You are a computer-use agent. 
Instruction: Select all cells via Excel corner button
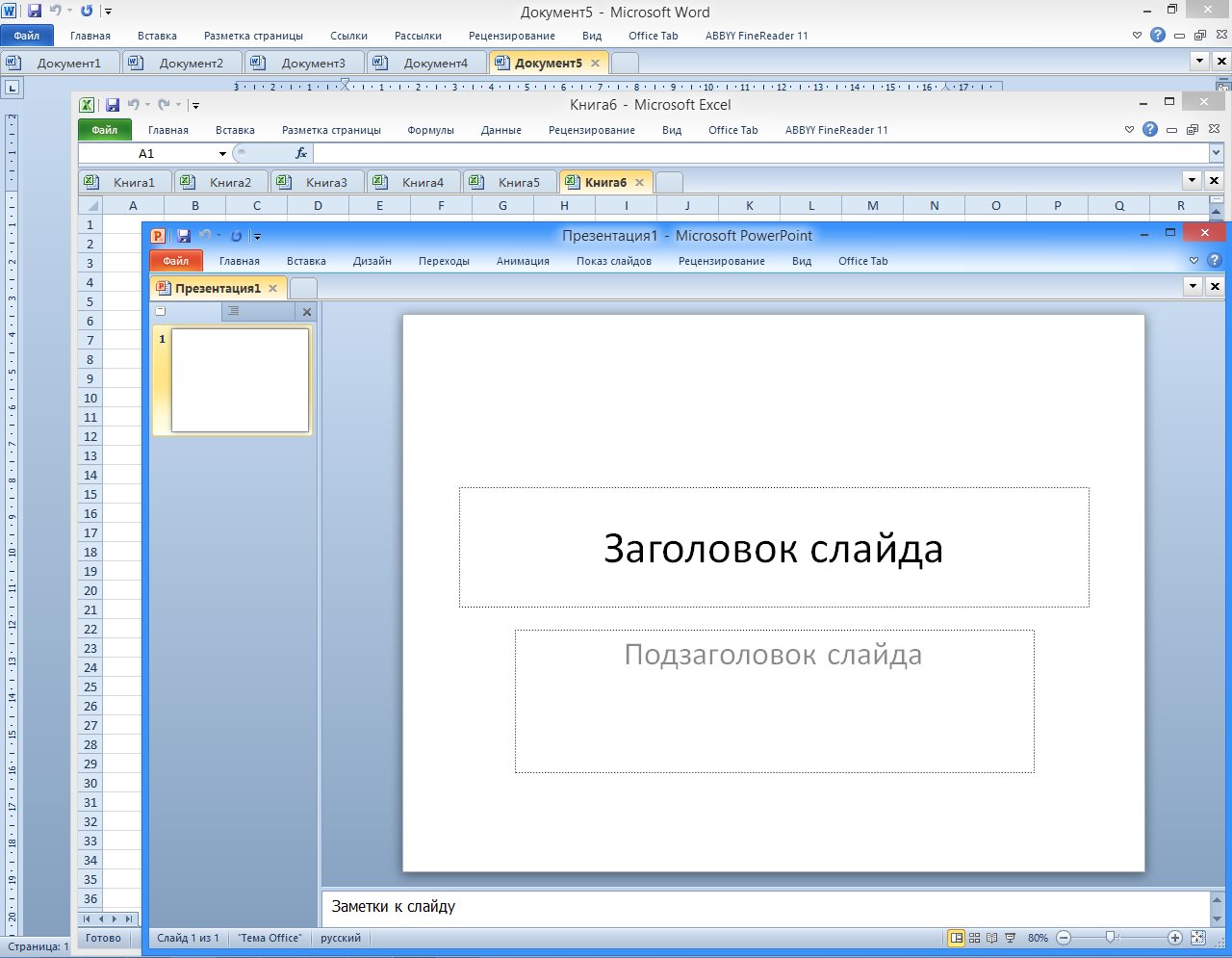click(90, 205)
